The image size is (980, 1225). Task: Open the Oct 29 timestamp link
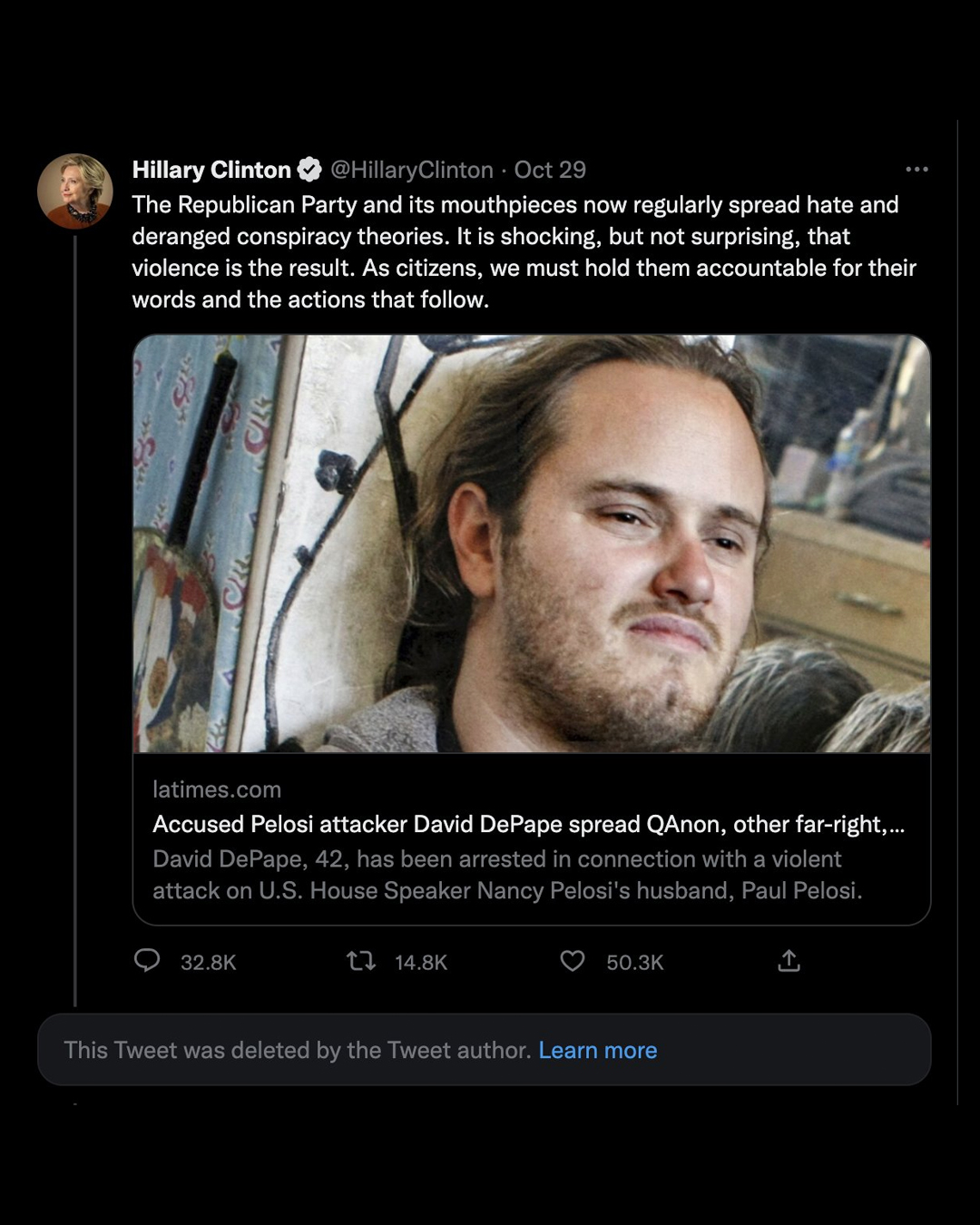[x=550, y=170]
